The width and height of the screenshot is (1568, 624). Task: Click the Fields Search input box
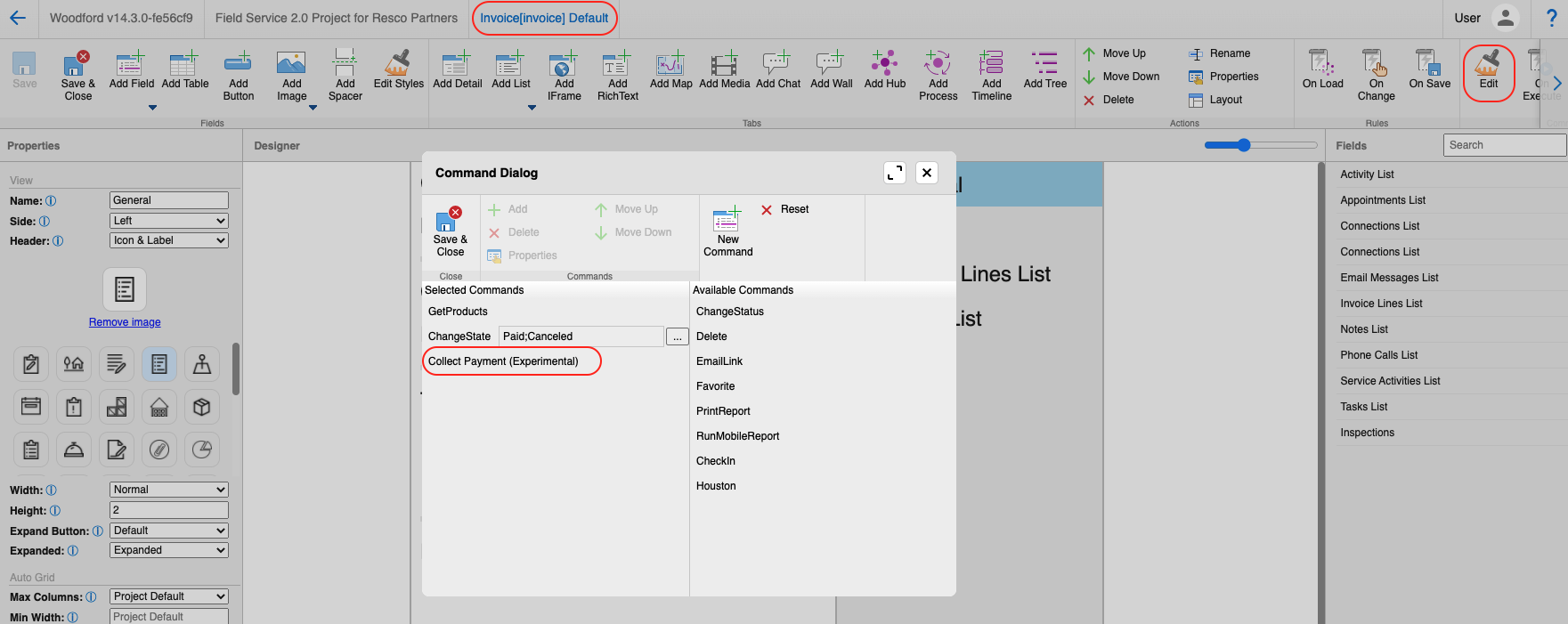pos(1503,145)
